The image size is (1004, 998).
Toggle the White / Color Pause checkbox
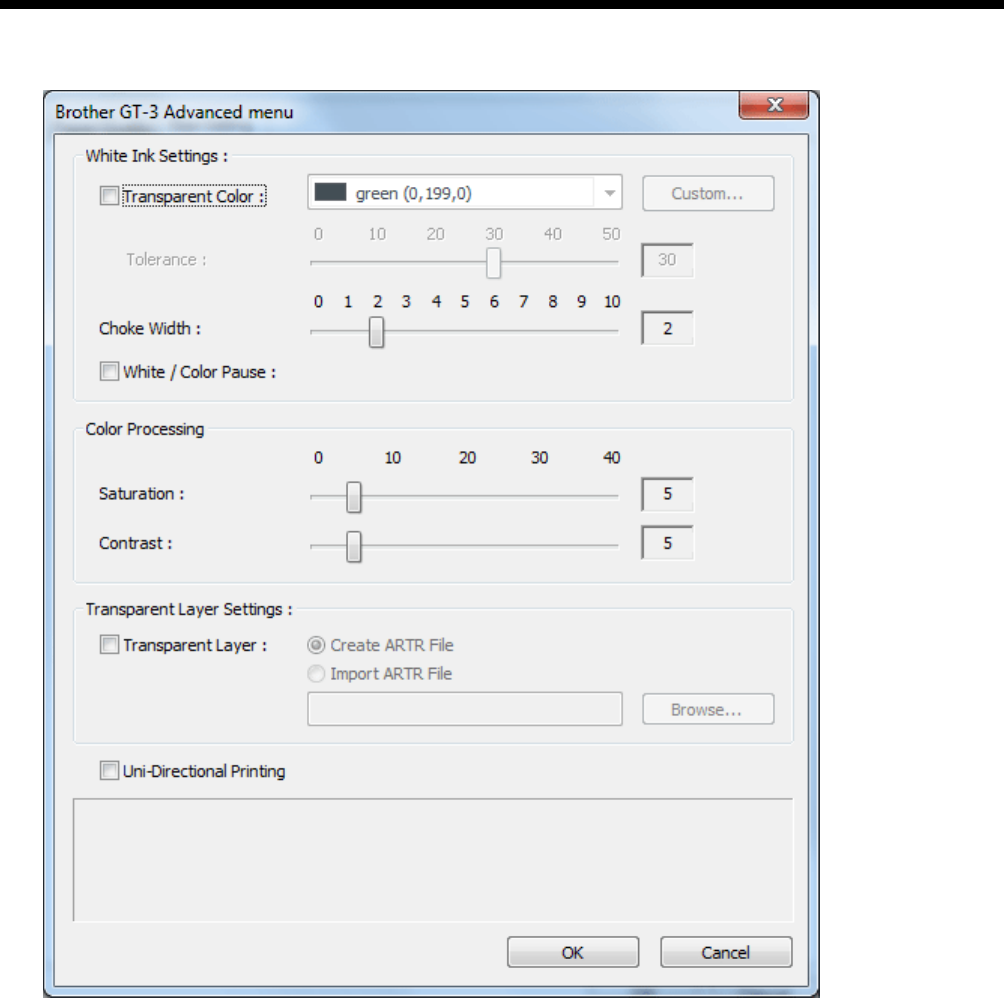pos(109,371)
